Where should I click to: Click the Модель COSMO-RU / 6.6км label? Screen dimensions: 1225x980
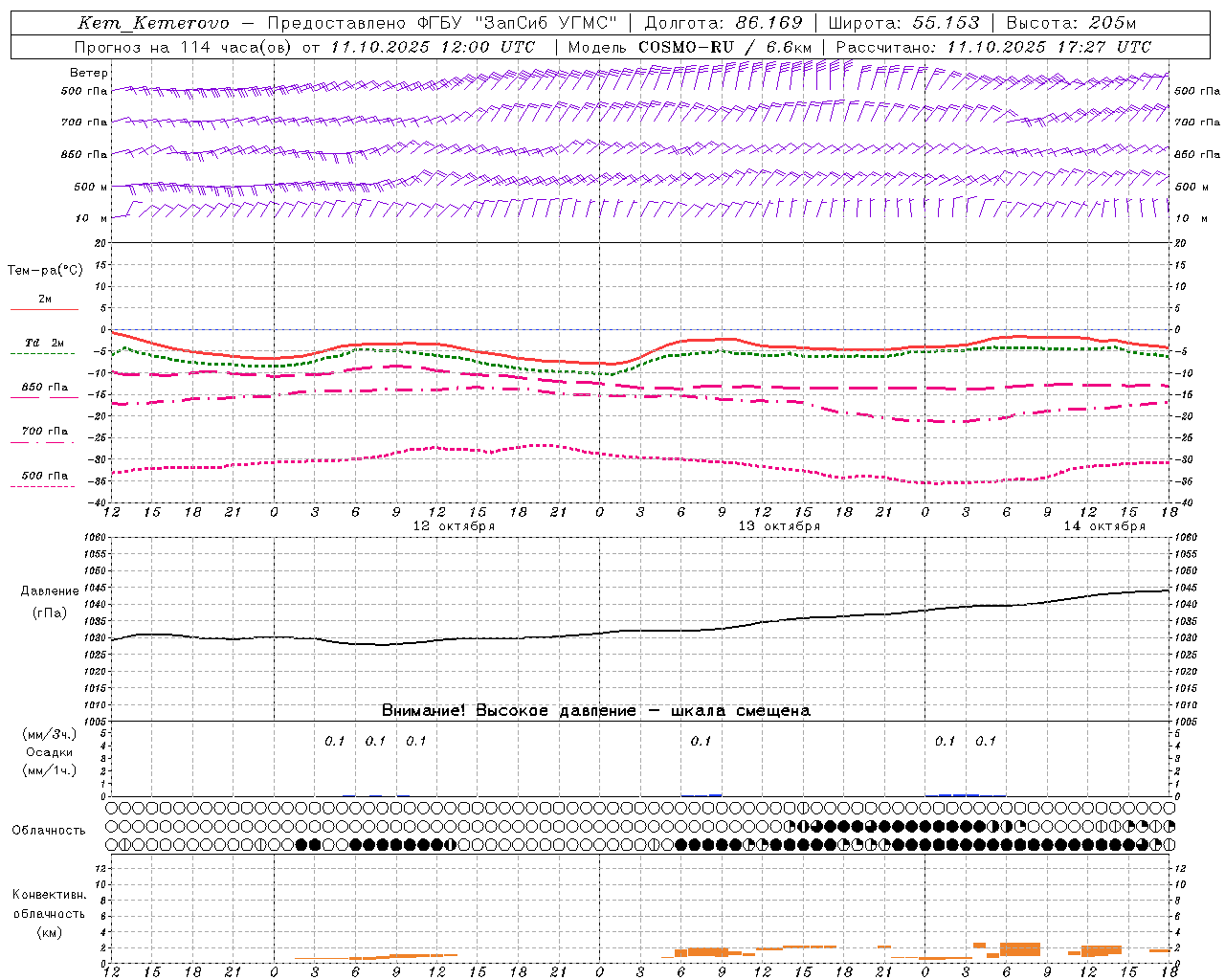tap(690, 47)
